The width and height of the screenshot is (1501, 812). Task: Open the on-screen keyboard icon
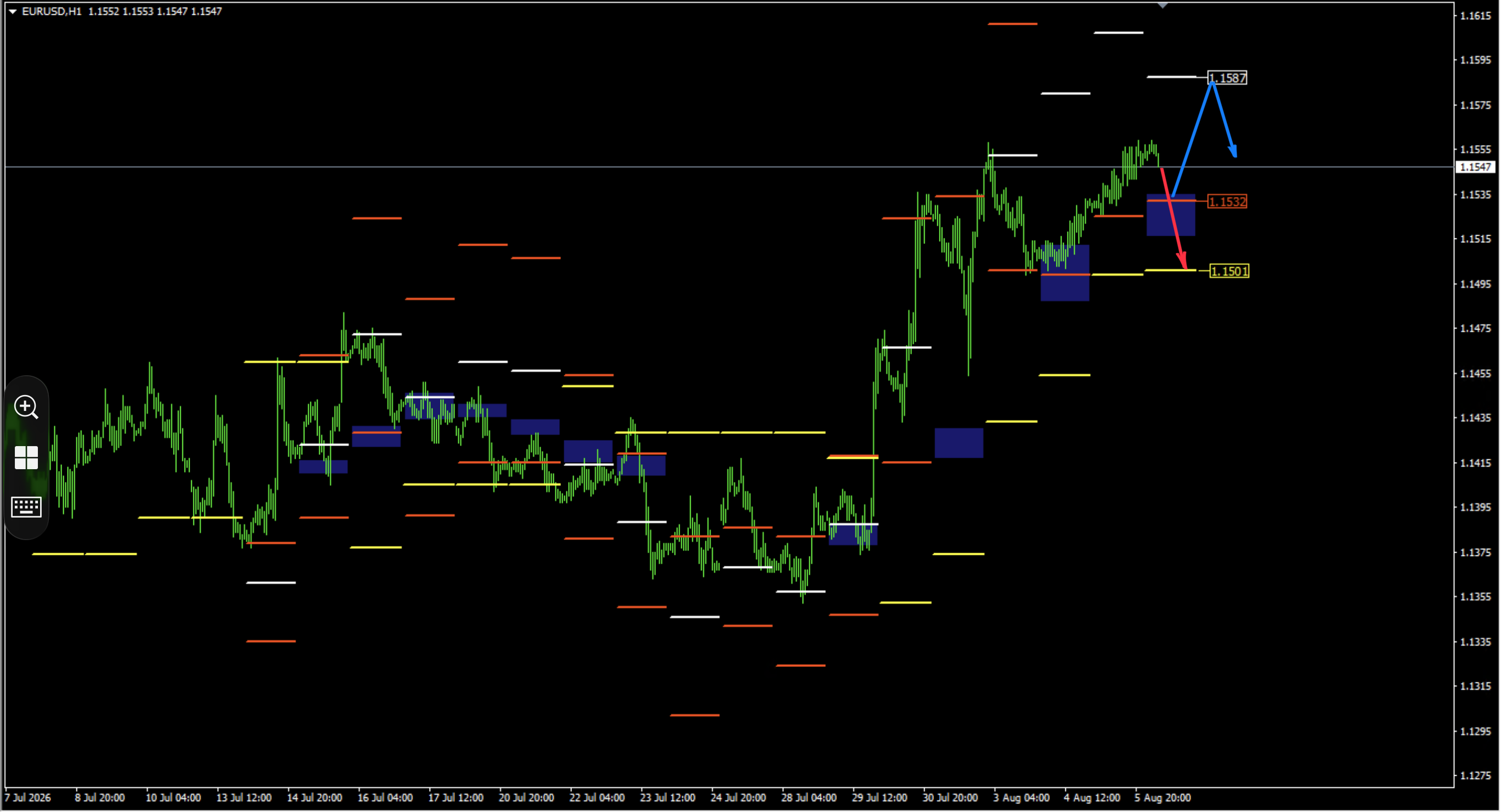click(26, 507)
